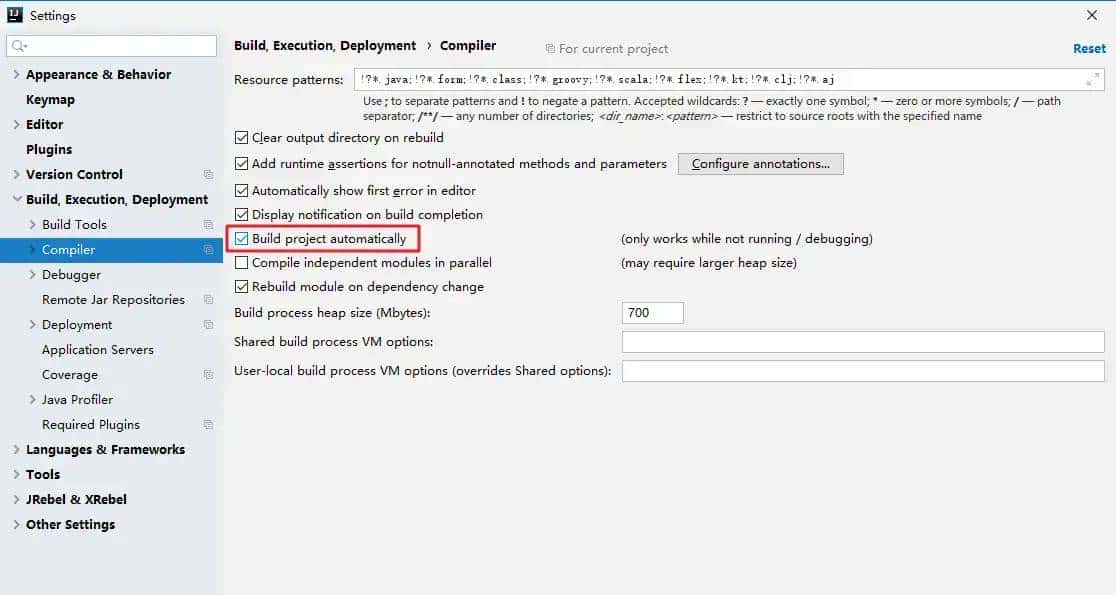This screenshot has width=1116, height=595.
Task: Click the note '(may require larger heap size)'
Action: coord(708,263)
